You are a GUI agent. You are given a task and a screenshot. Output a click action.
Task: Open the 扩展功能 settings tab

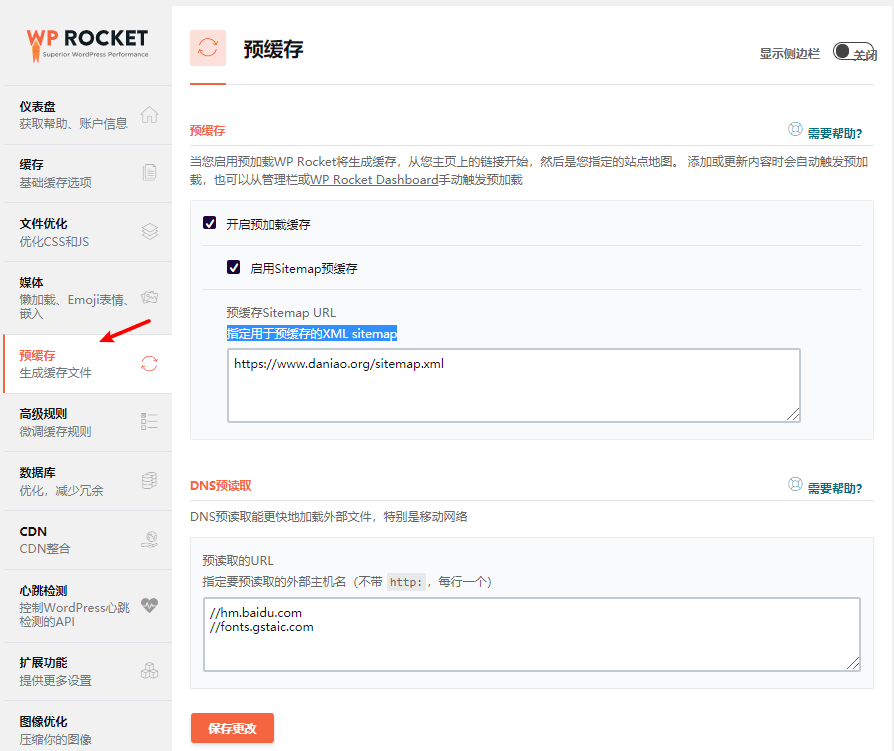(88, 672)
